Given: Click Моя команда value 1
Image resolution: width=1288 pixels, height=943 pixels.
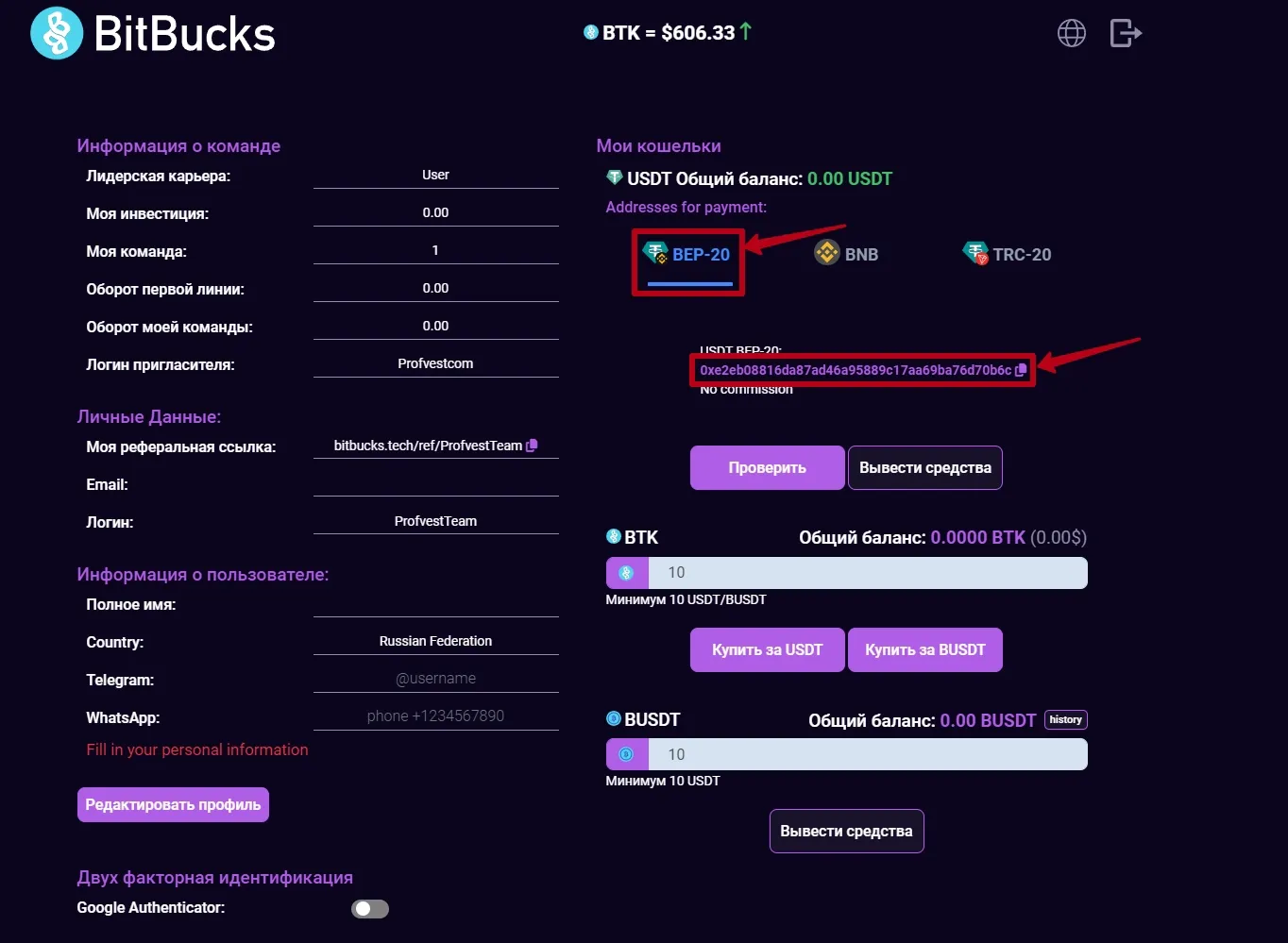Looking at the screenshot, I should (435, 250).
